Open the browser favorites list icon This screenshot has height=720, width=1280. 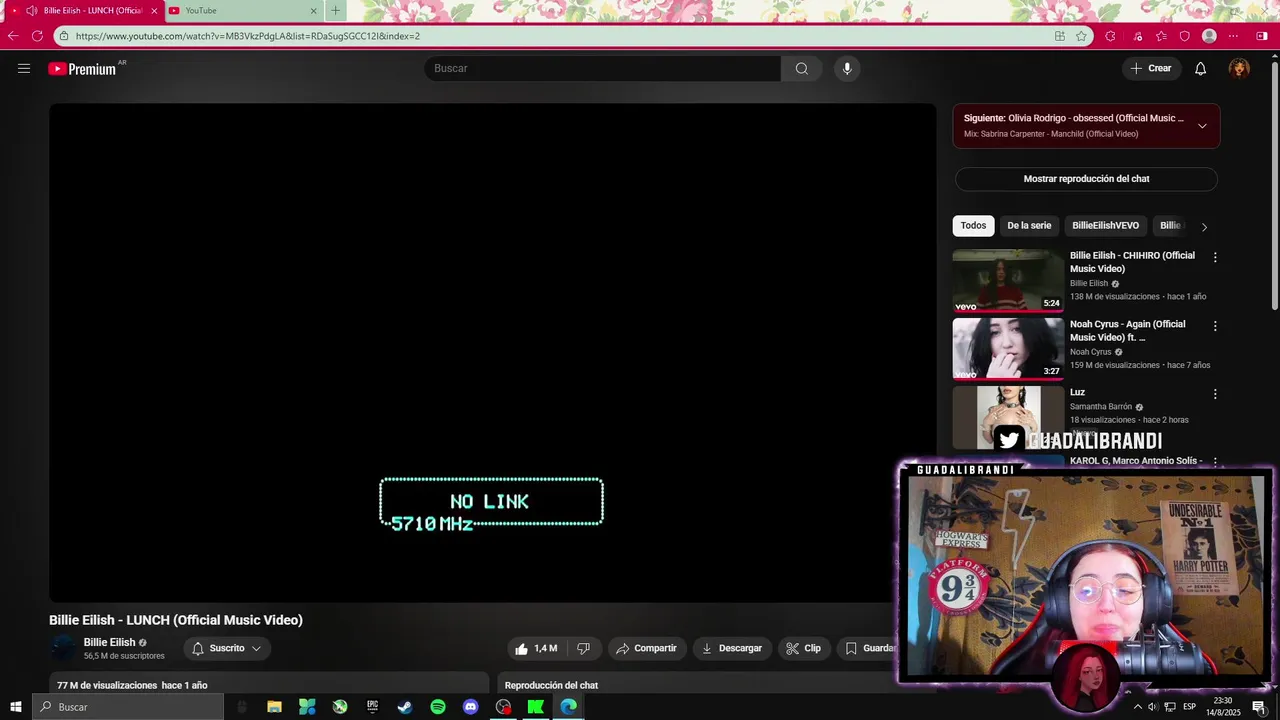click(x=1161, y=36)
